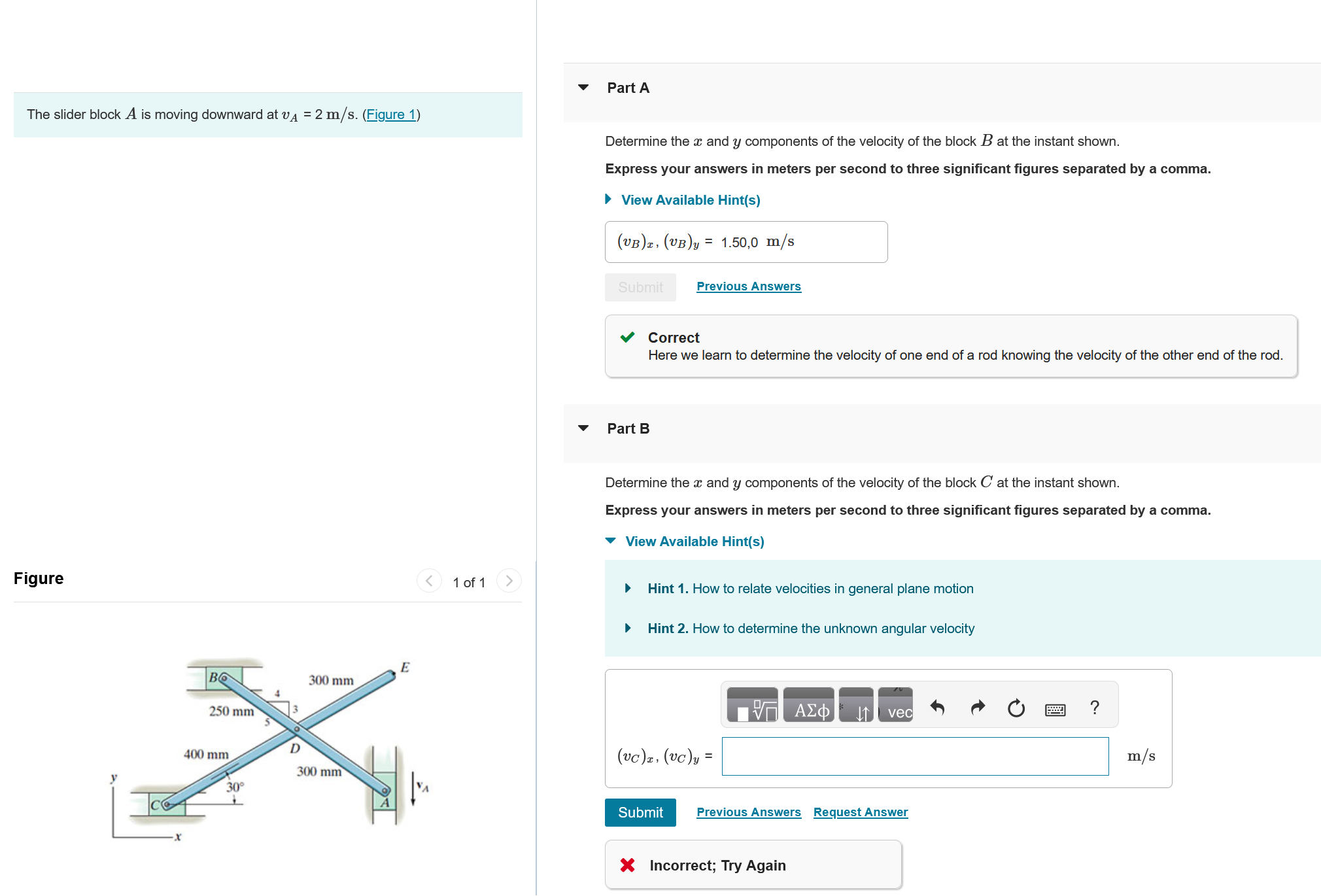Click the velocity of block C answer field
The height and width of the screenshot is (896, 1321).
click(x=915, y=757)
